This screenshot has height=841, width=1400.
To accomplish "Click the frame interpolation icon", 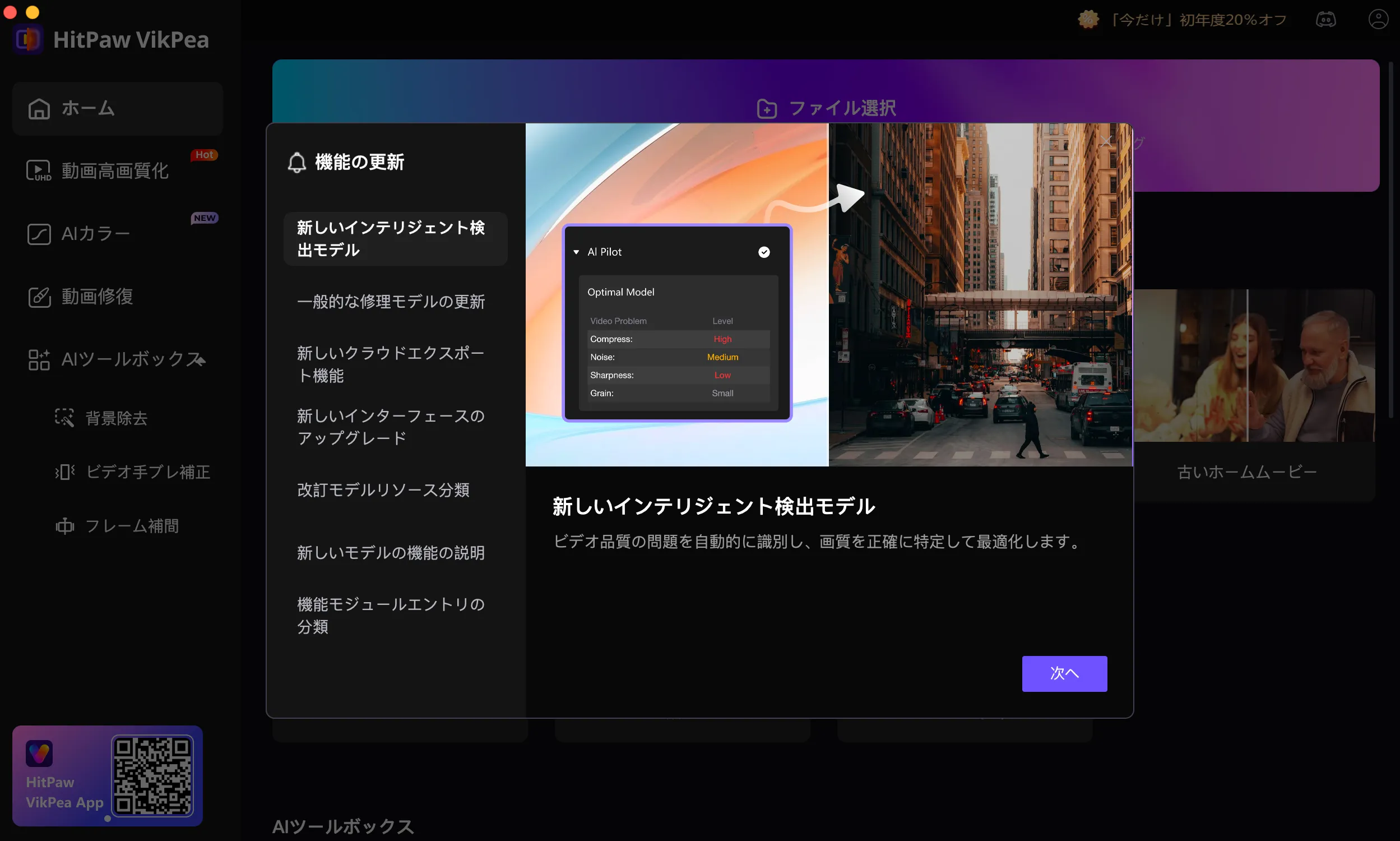I will pos(64,526).
